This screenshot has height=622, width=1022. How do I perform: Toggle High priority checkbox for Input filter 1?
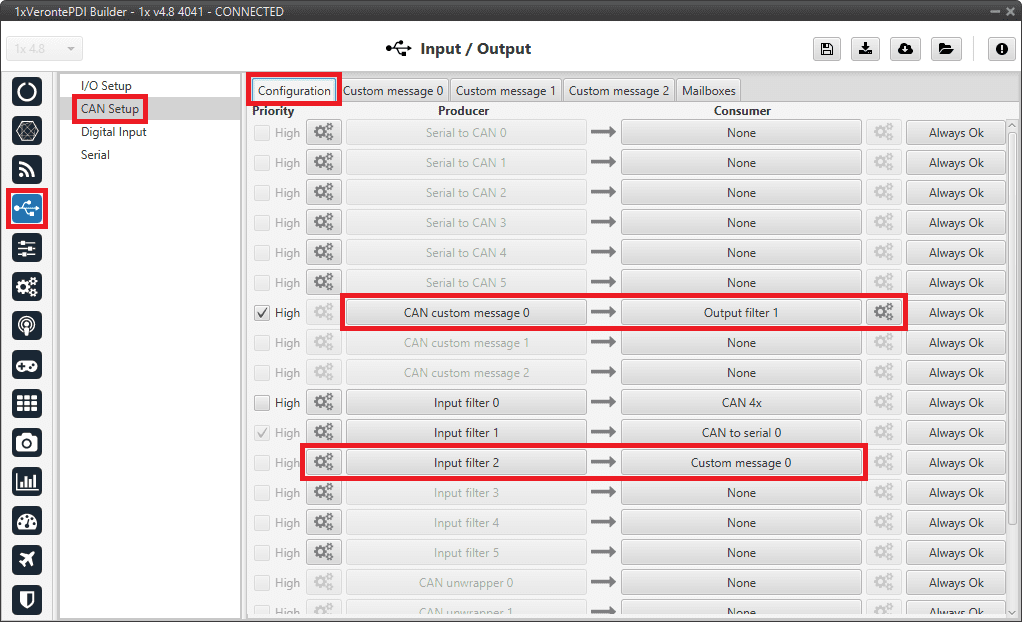[x=262, y=433]
